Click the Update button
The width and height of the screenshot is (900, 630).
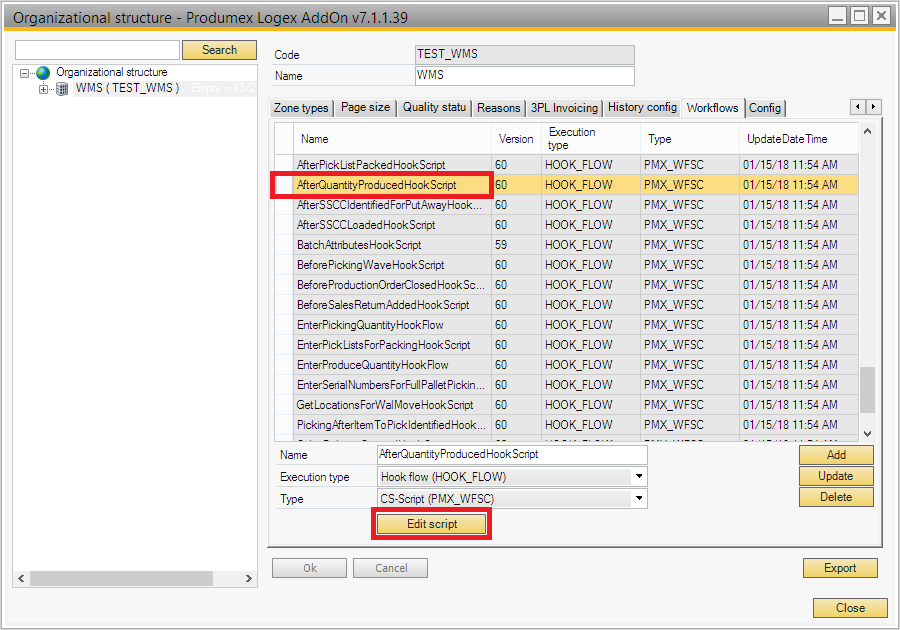[x=836, y=476]
